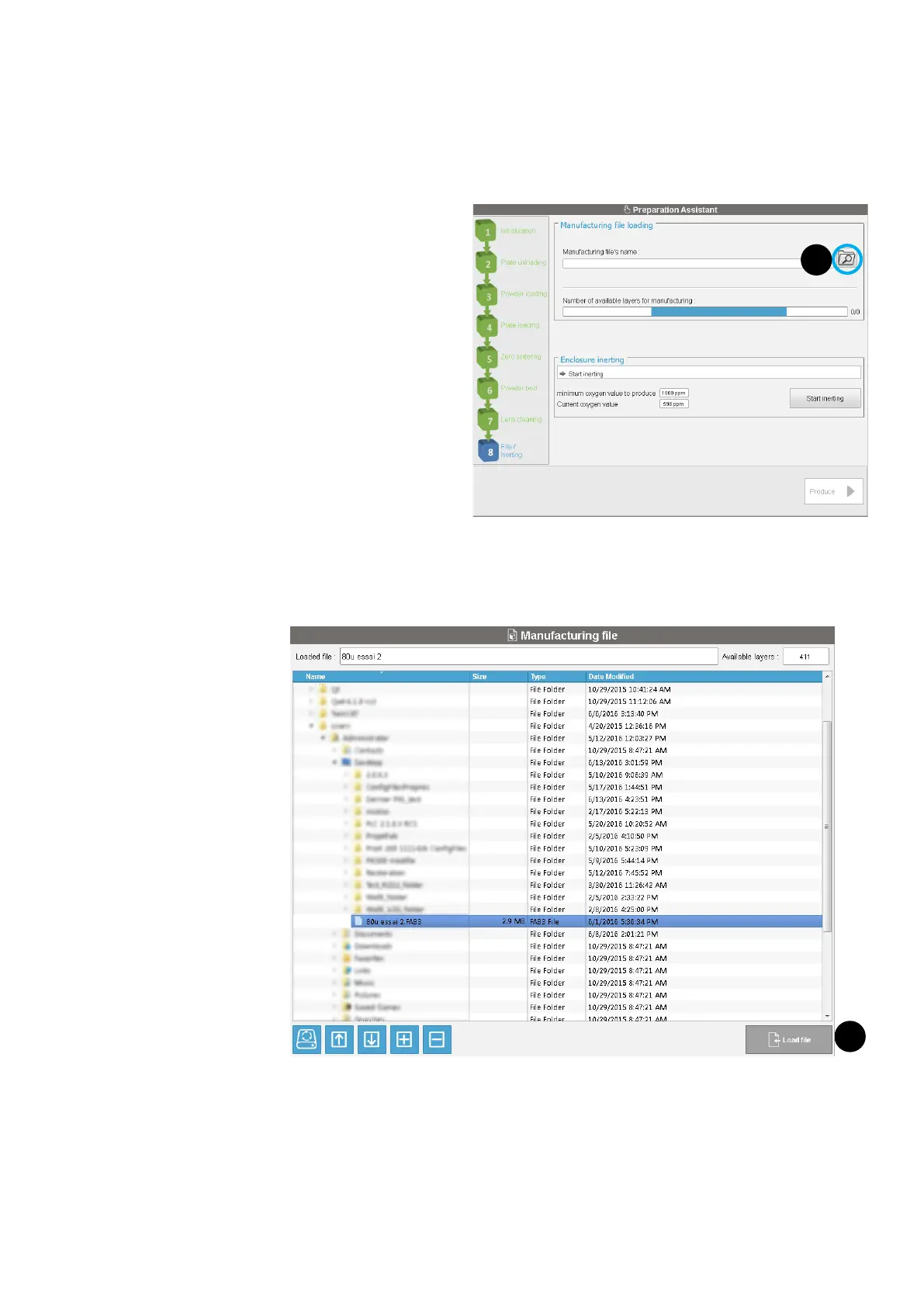
Task: Click the date 2/5/2016 4:10:50 PM
Action: coord(623,836)
